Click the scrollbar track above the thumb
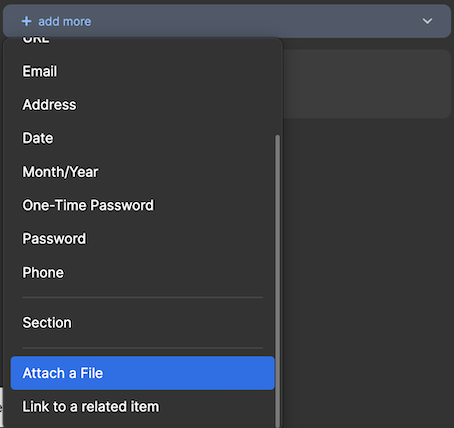The width and height of the screenshot is (454, 428). [277, 87]
